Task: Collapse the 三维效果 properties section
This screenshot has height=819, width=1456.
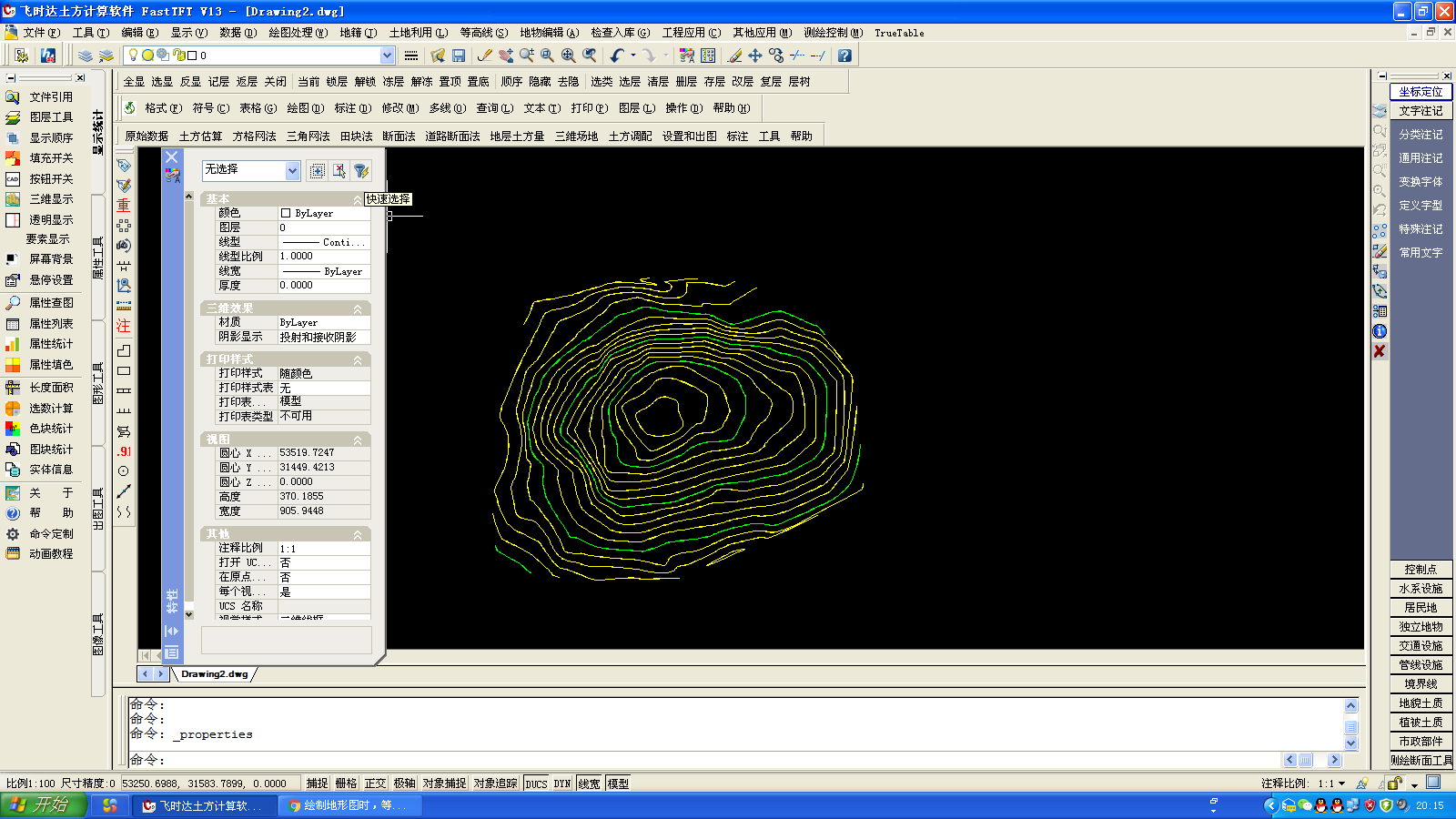Action: tap(358, 309)
